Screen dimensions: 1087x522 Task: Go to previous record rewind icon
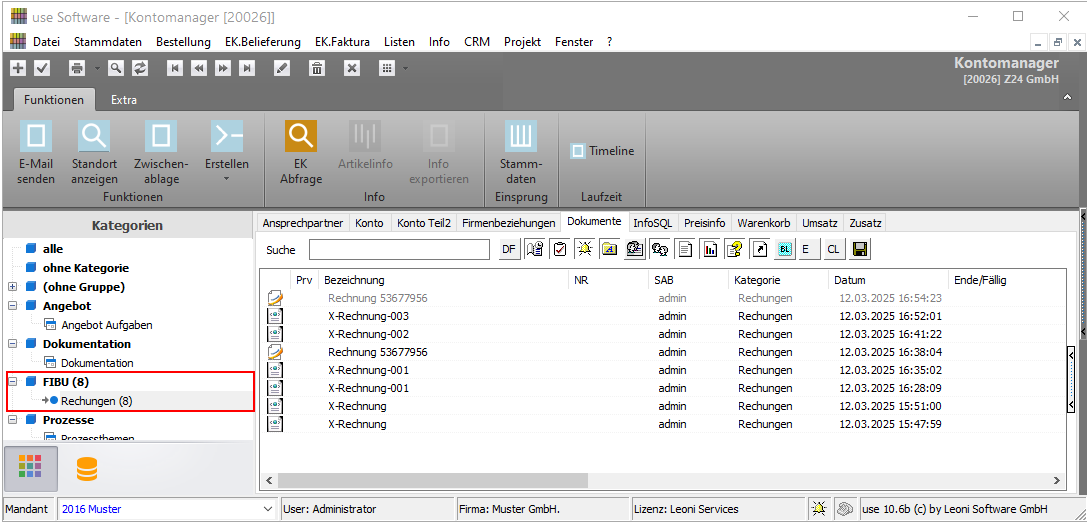tap(199, 68)
